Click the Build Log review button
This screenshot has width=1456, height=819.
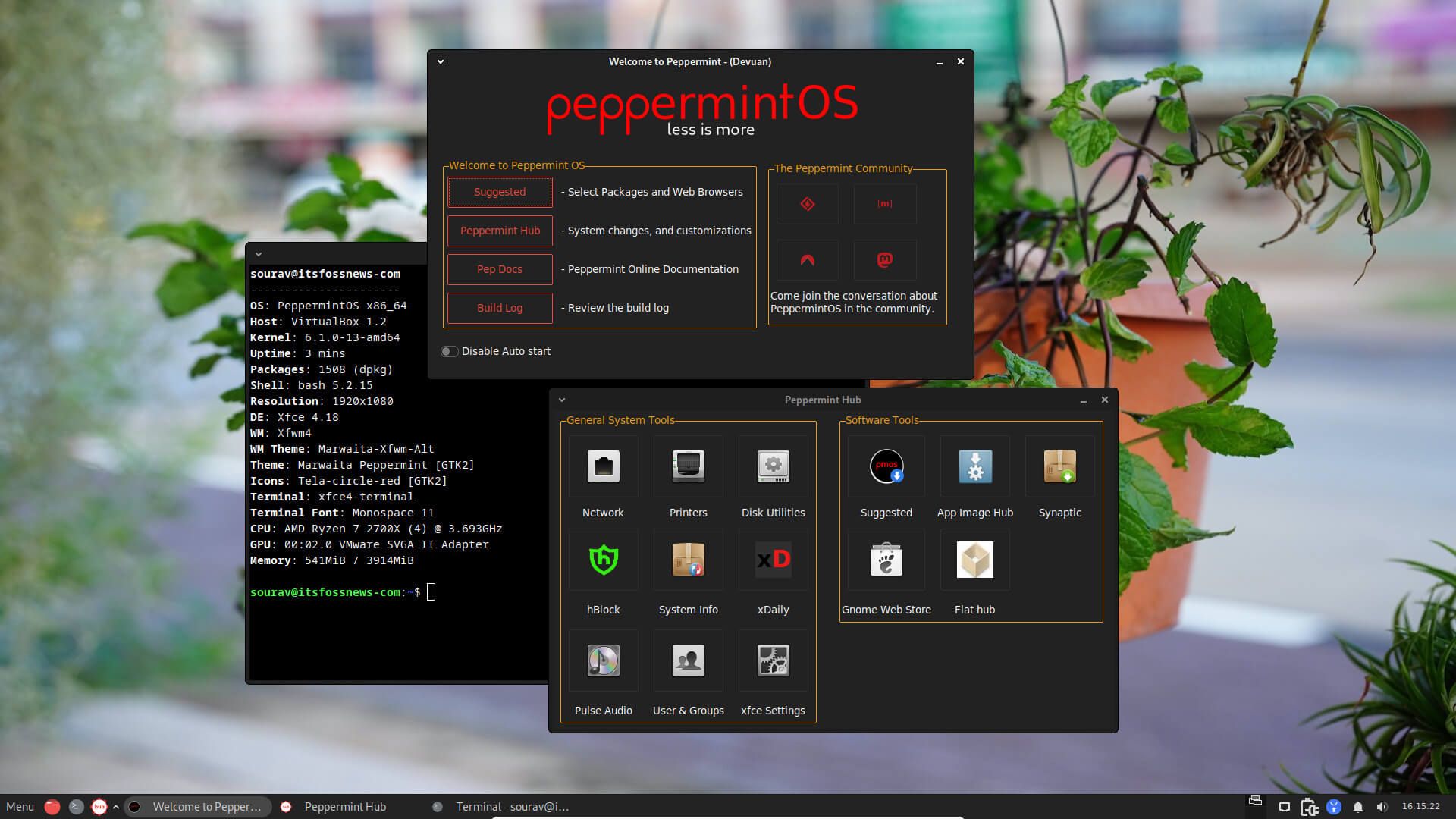(499, 308)
